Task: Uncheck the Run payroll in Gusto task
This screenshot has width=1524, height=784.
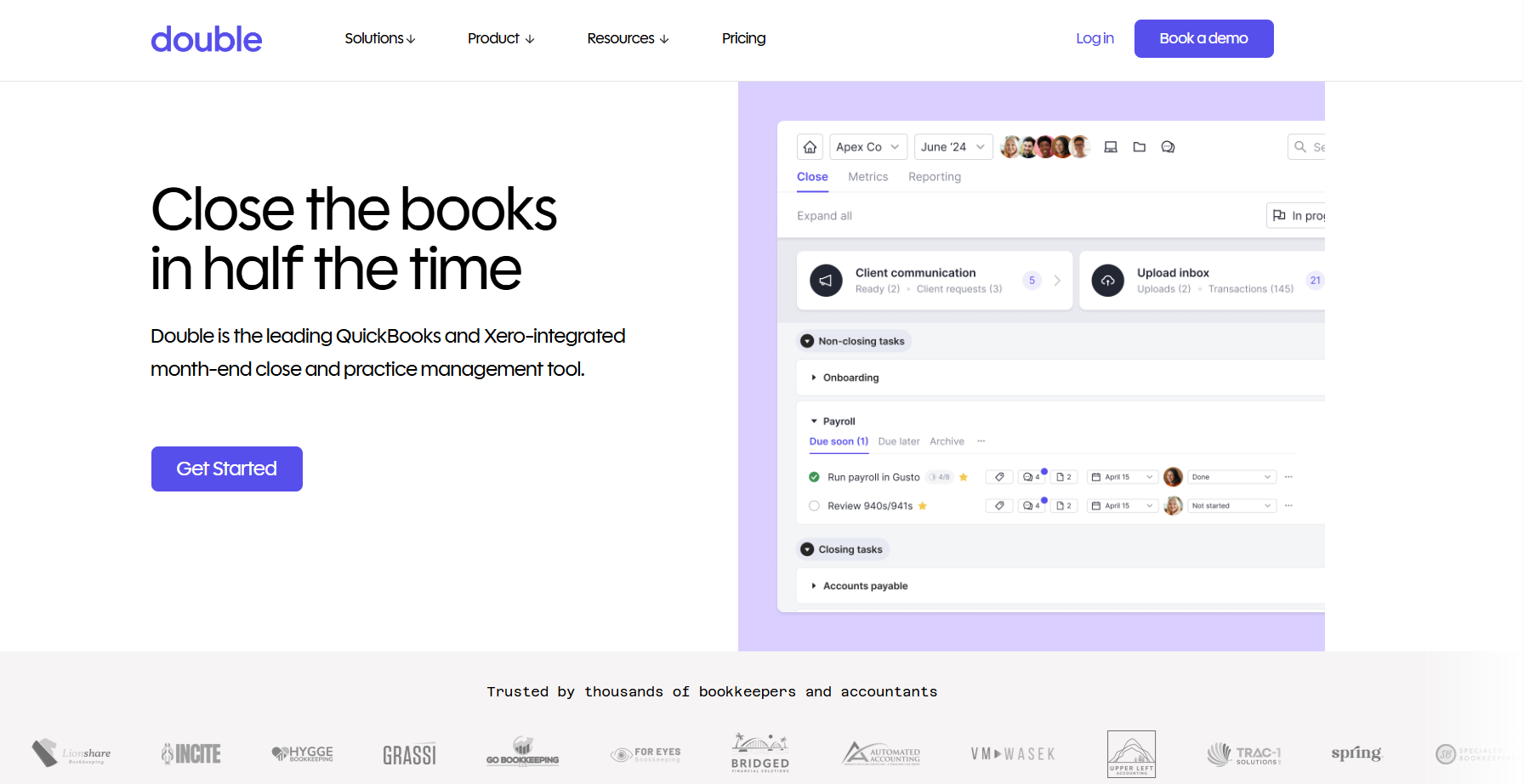Action: point(814,477)
